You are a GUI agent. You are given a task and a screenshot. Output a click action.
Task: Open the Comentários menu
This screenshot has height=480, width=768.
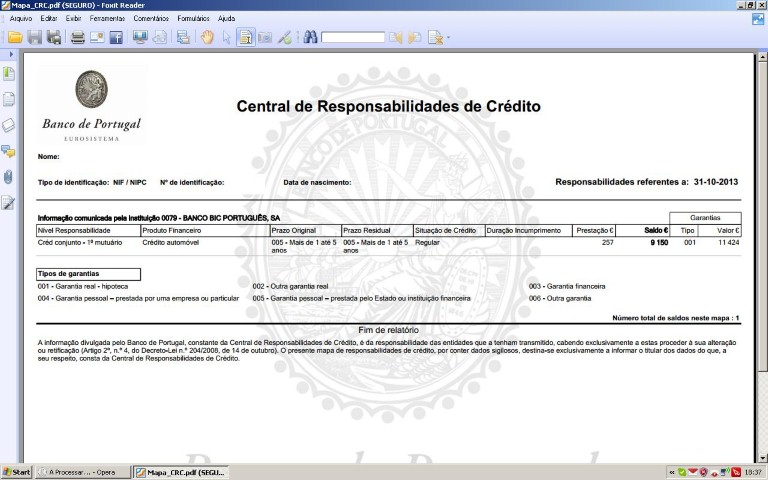pos(150,18)
